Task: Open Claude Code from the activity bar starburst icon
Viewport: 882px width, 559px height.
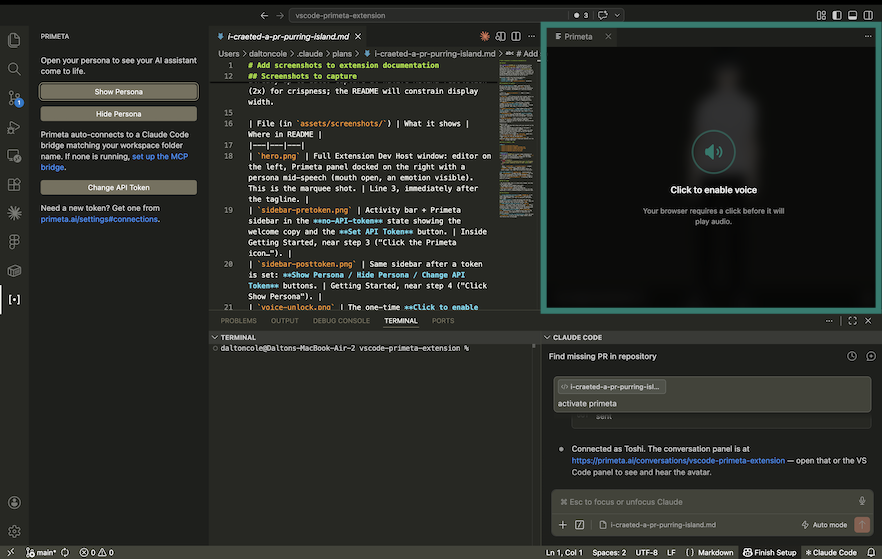Action: pos(14,213)
